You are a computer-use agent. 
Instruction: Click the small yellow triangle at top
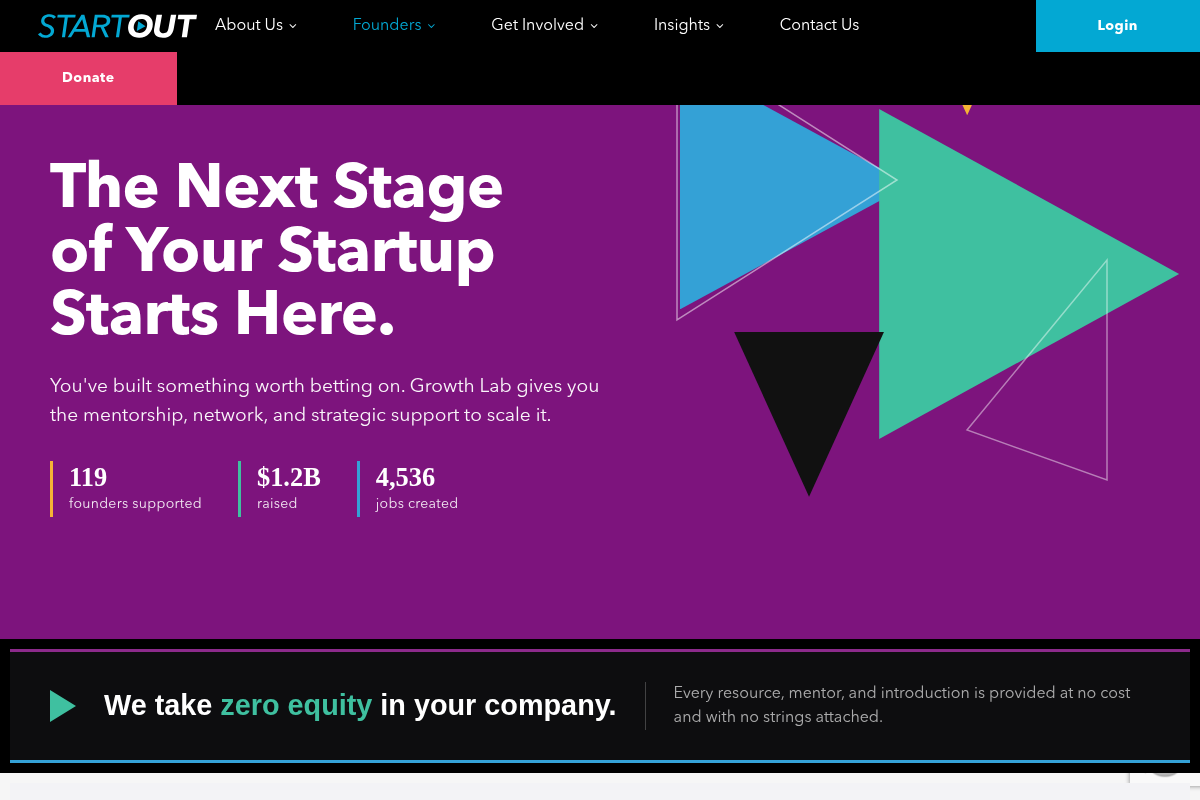(x=967, y=109)
